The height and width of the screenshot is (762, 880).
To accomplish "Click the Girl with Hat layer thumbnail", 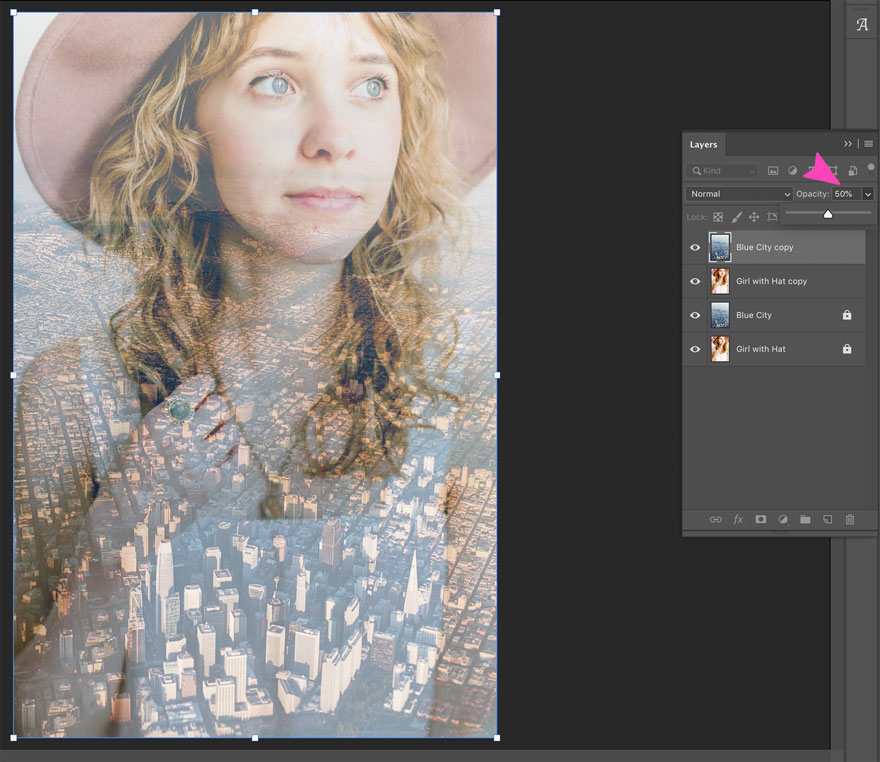I will click(719, 349).
